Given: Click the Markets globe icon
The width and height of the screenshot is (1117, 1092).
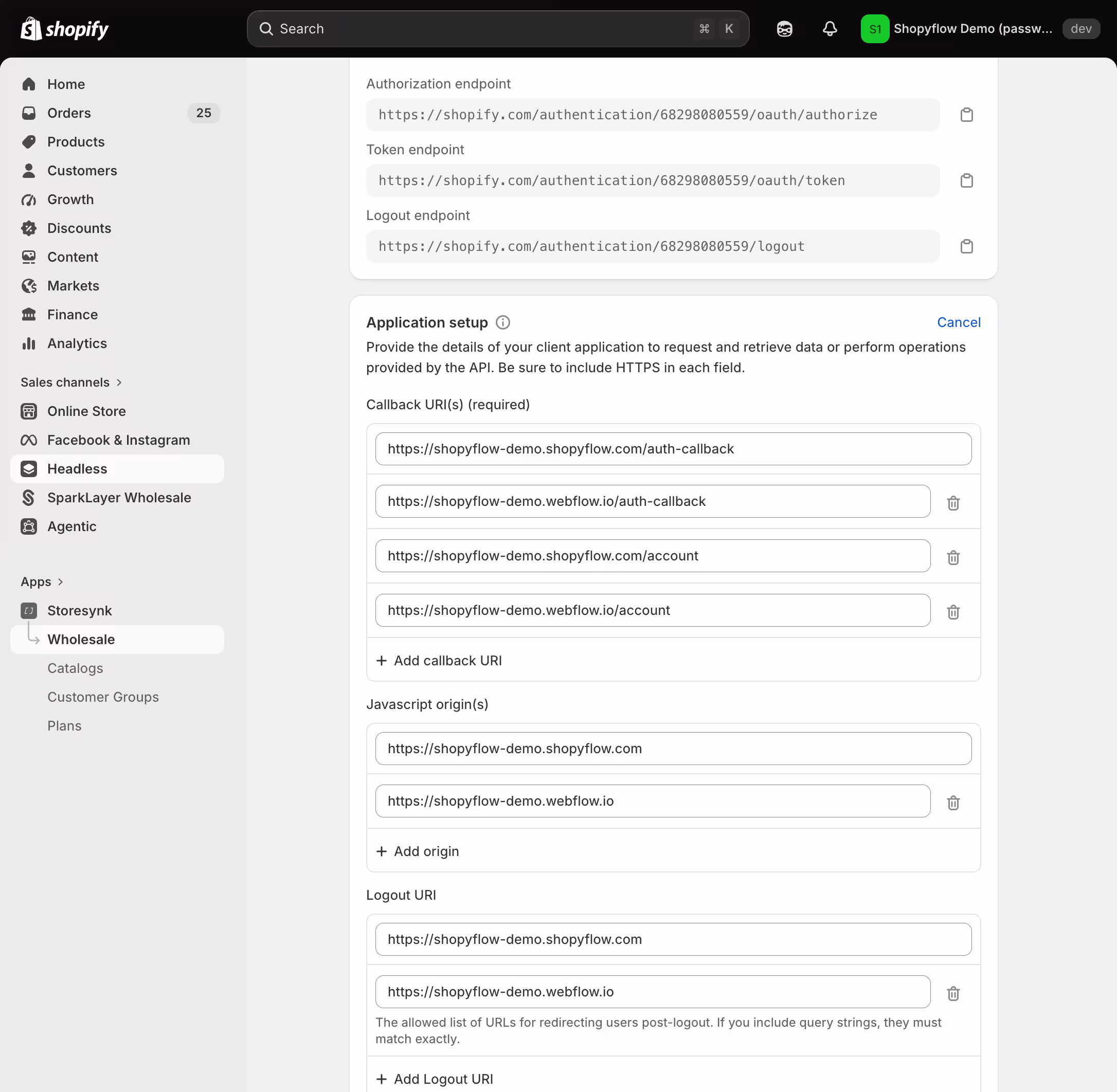Looking at the screenshot, I should 29,286.
